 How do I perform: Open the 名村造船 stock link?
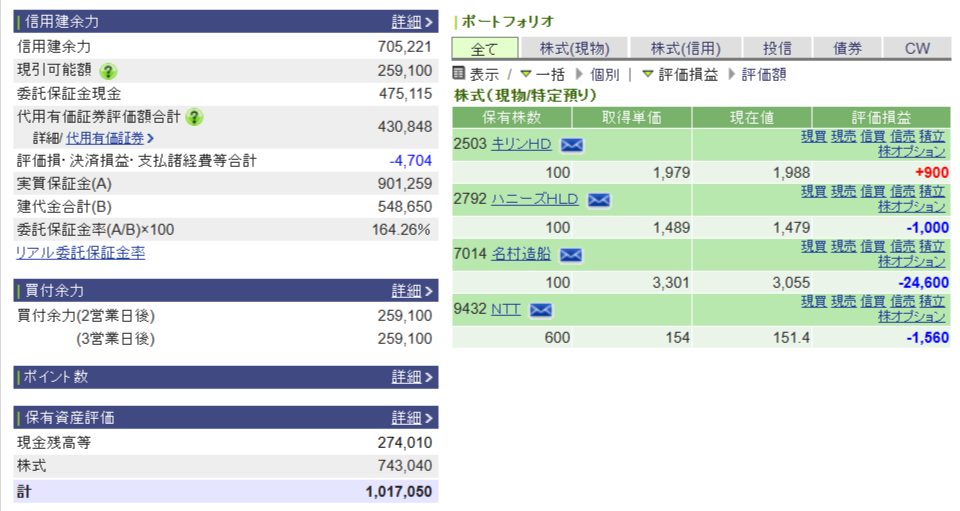(521, 255)
